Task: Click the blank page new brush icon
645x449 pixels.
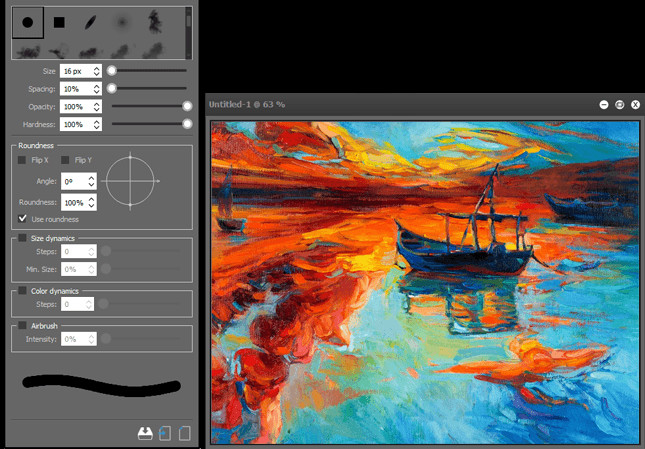Action: tap(185, 433)
